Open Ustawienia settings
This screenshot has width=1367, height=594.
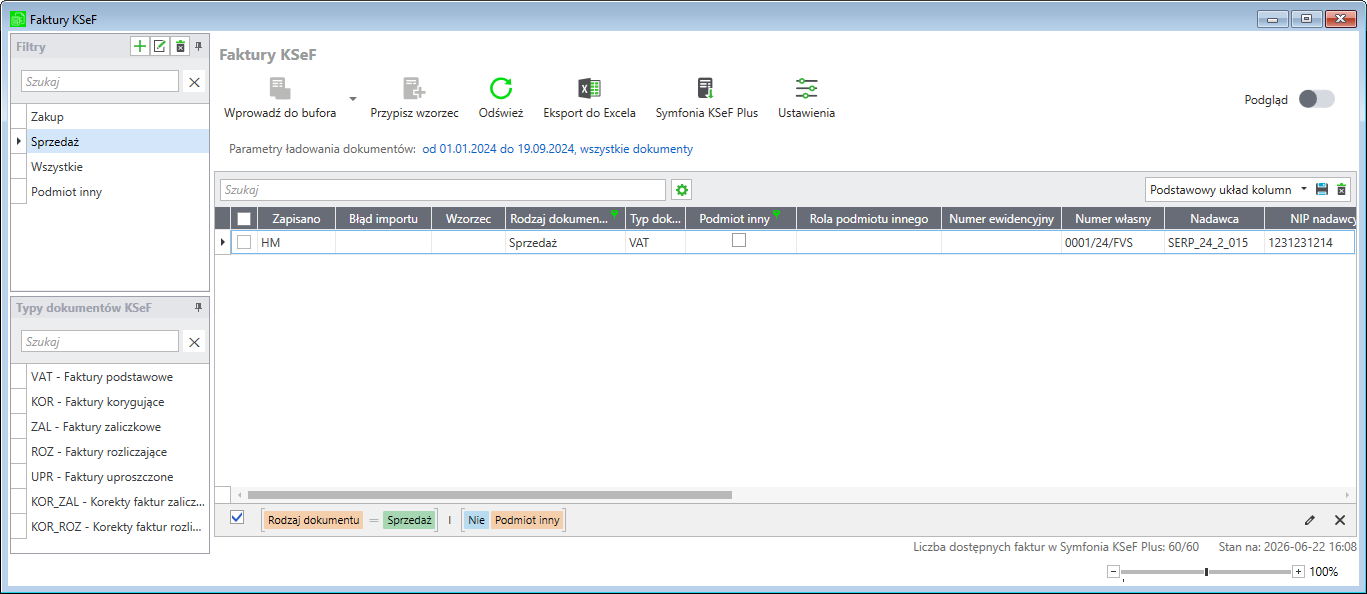(x=806, y=88)
